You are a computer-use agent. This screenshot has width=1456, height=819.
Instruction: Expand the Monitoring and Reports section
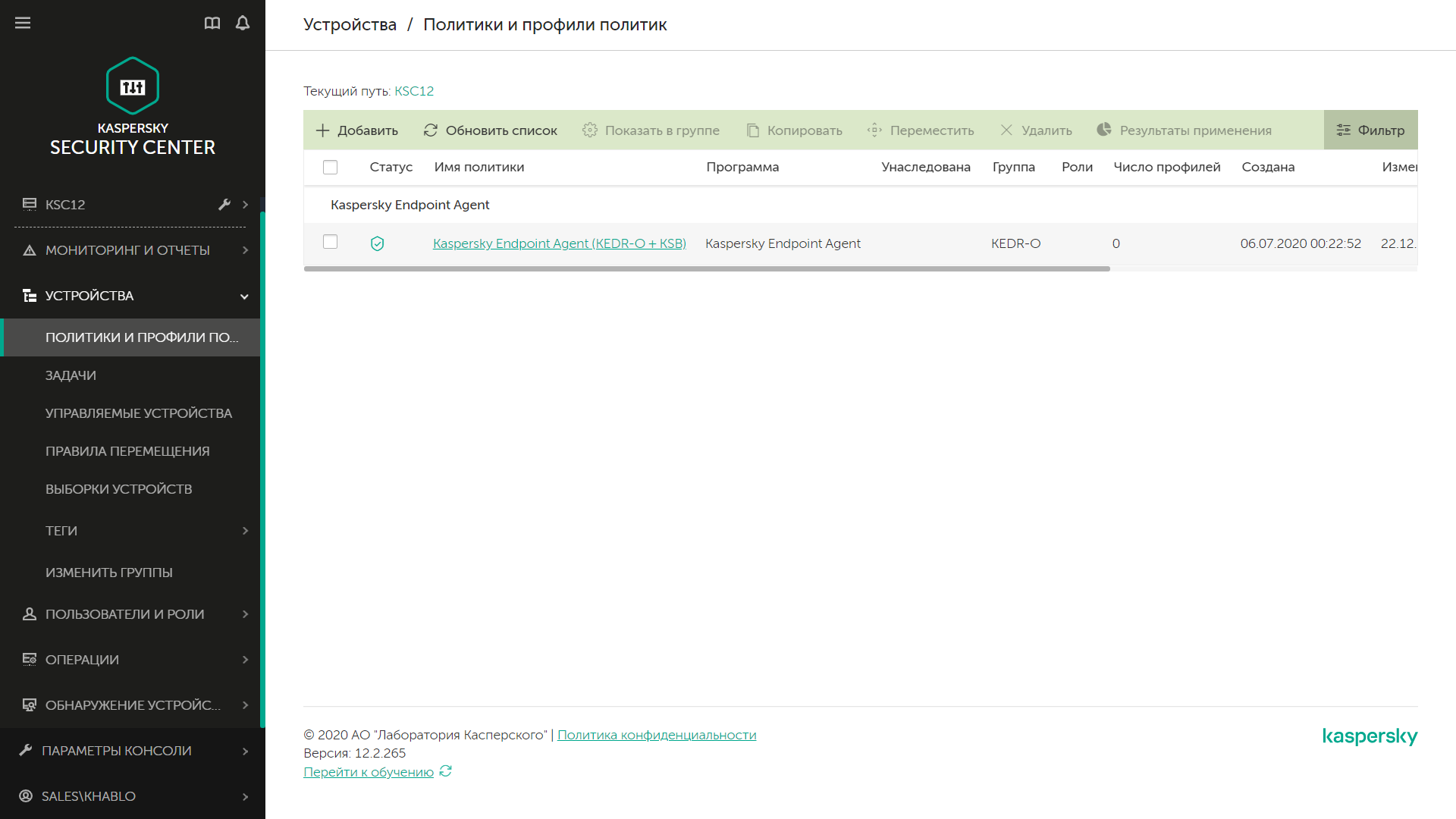[x=129, y=250]
